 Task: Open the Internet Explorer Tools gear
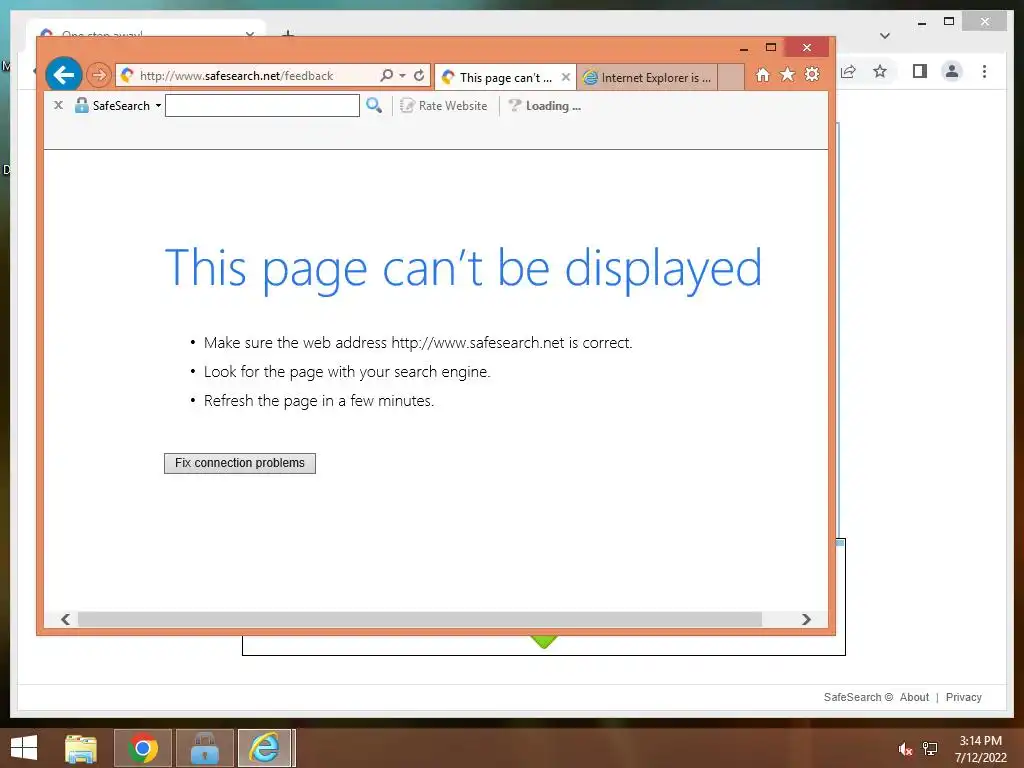[812, 74]
